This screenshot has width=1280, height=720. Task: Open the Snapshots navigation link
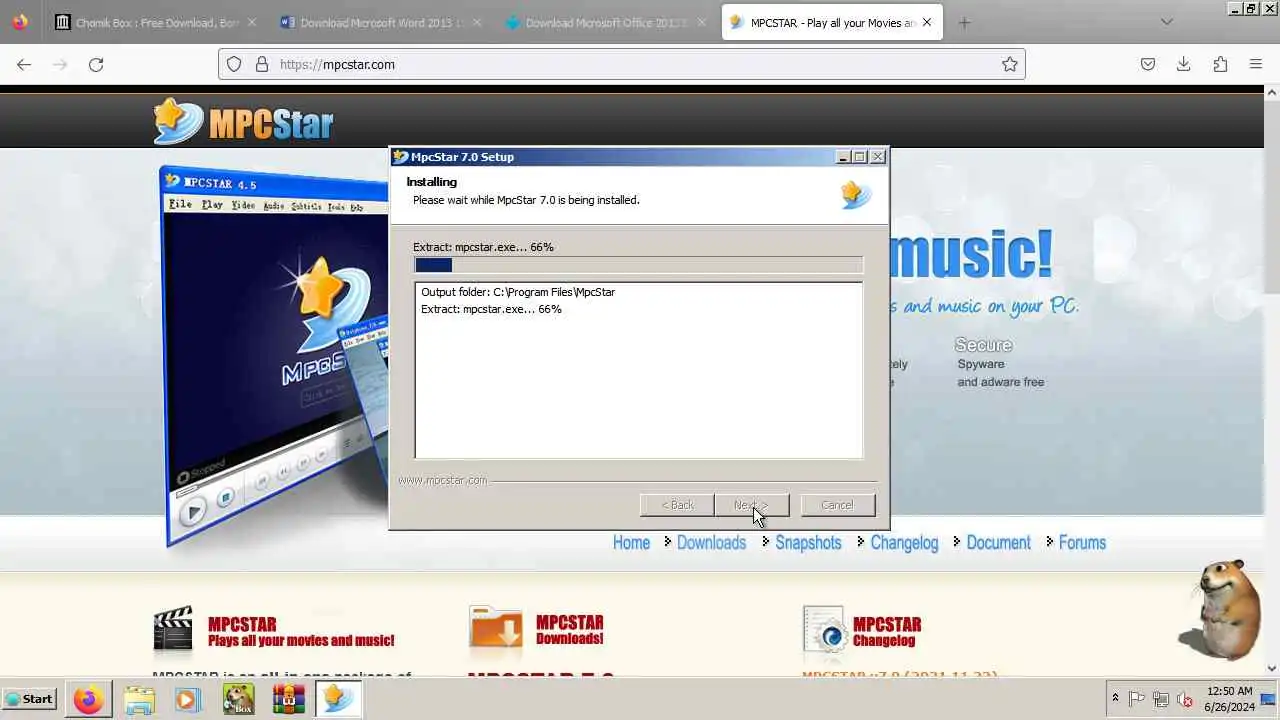(x=808, y=542)
